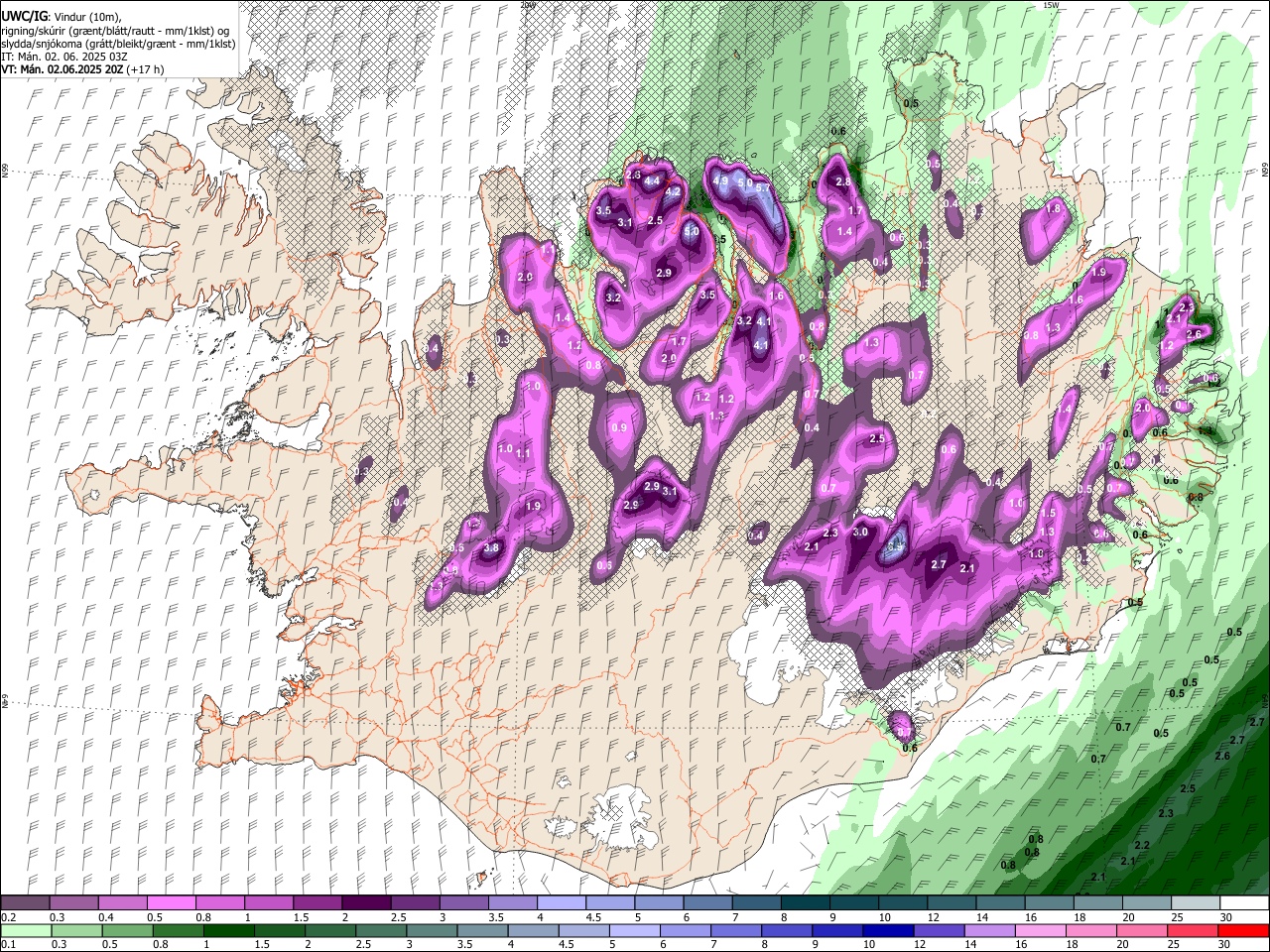
Task: Pick the pale green 0.1 swatch, lower legend
Action: click(26, 930)
